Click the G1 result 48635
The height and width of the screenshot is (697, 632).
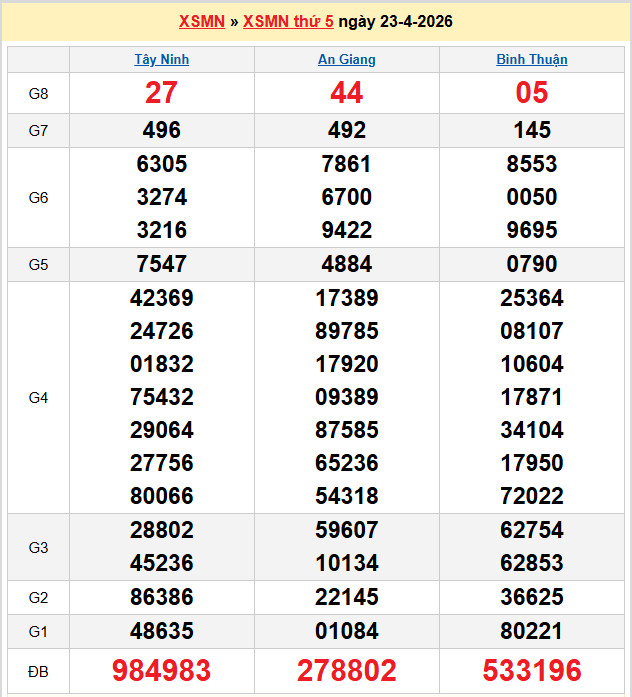162,631
